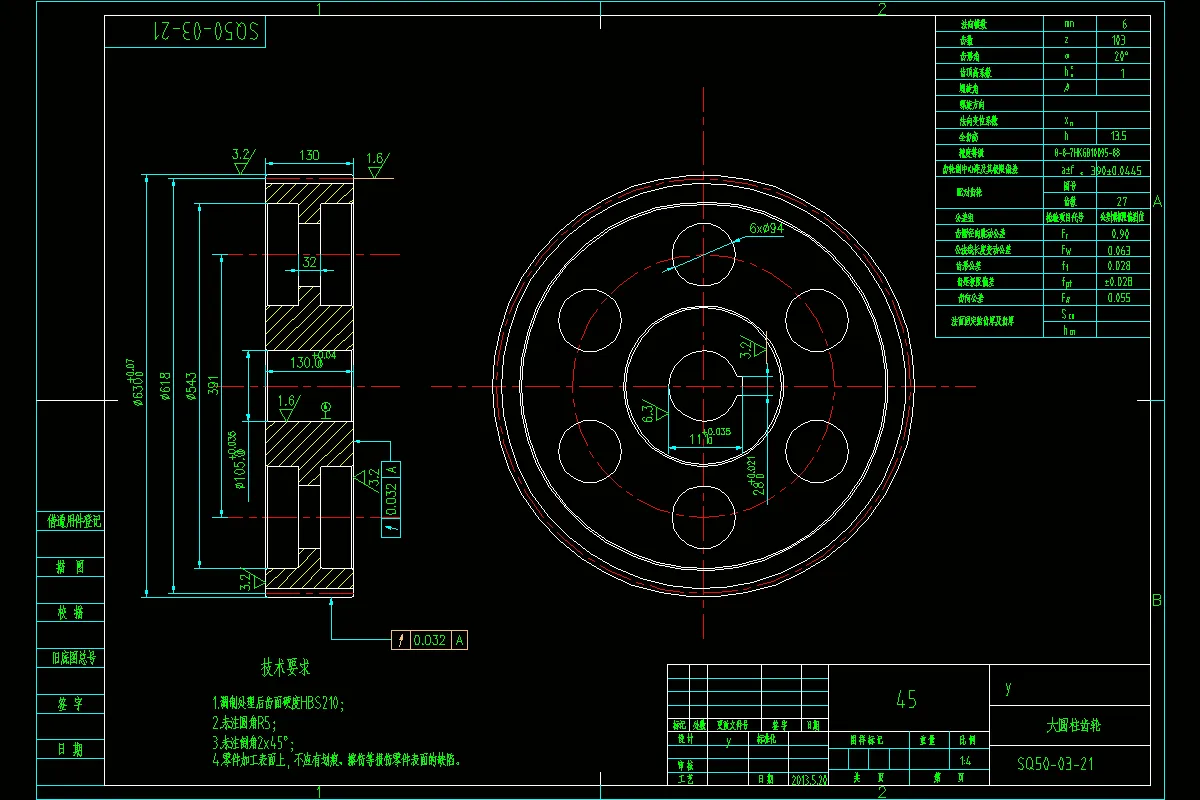Click the '旧底图总号' cell in left margin
This screenshot has width=1200, height=800.
[x=70, y=657]
